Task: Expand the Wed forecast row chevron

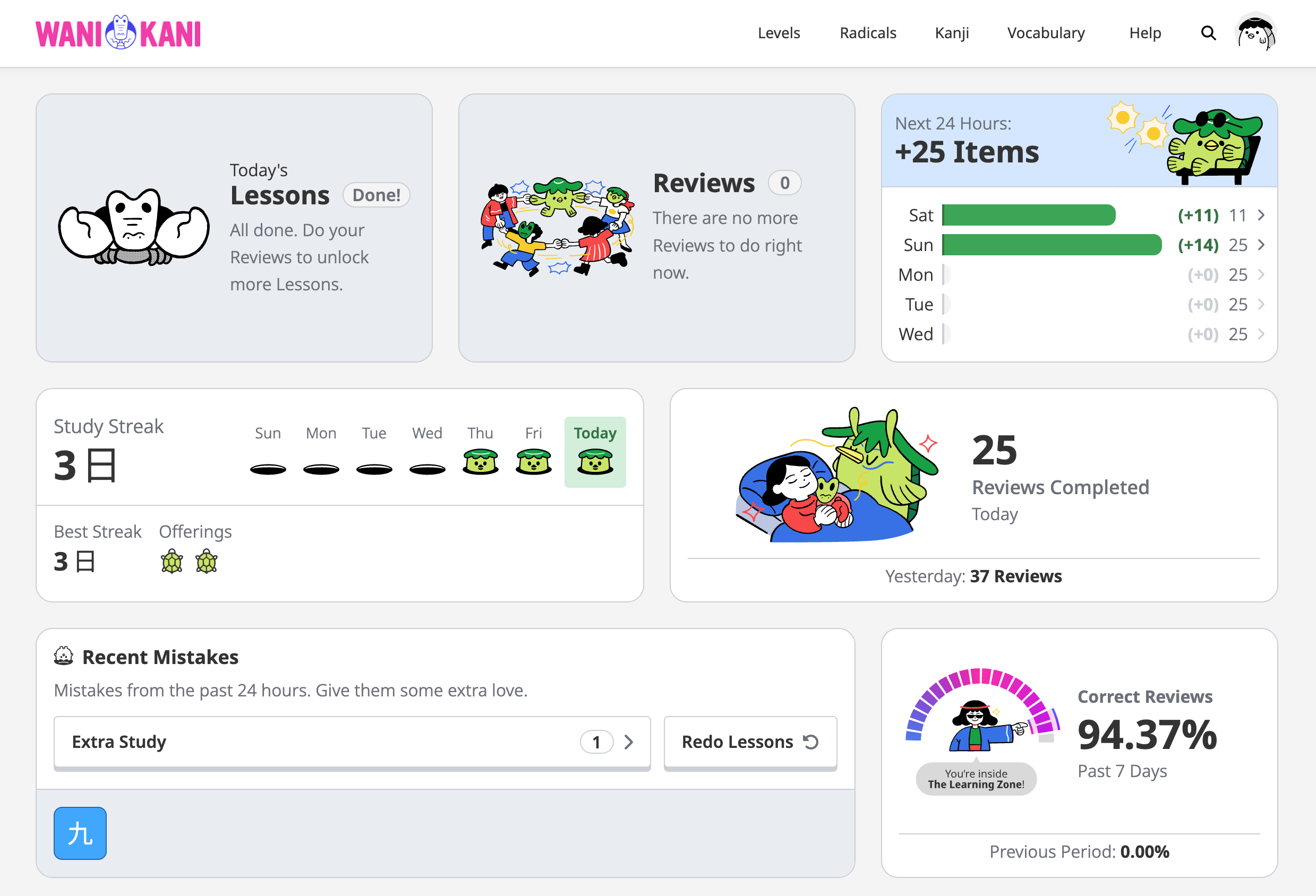Action: click(1261, 334)
